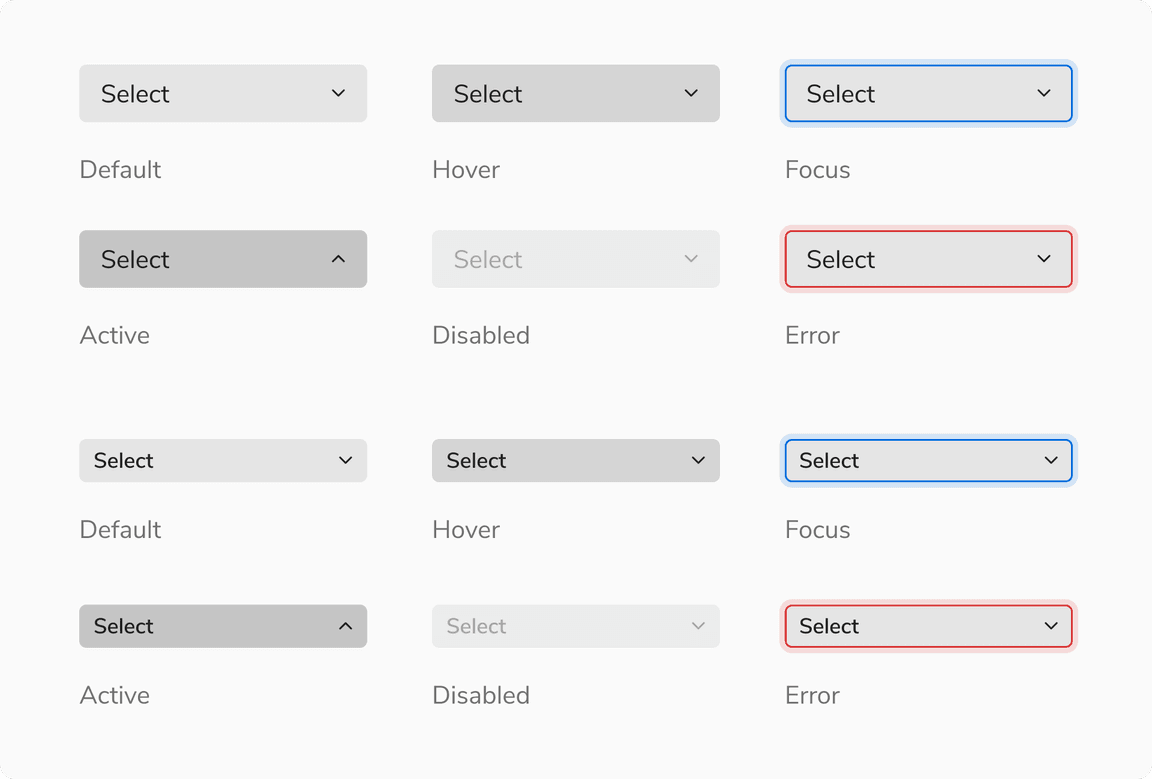Click the upward chevron on the Active select
1152x779 pixels.
click(x=338, y=259)
